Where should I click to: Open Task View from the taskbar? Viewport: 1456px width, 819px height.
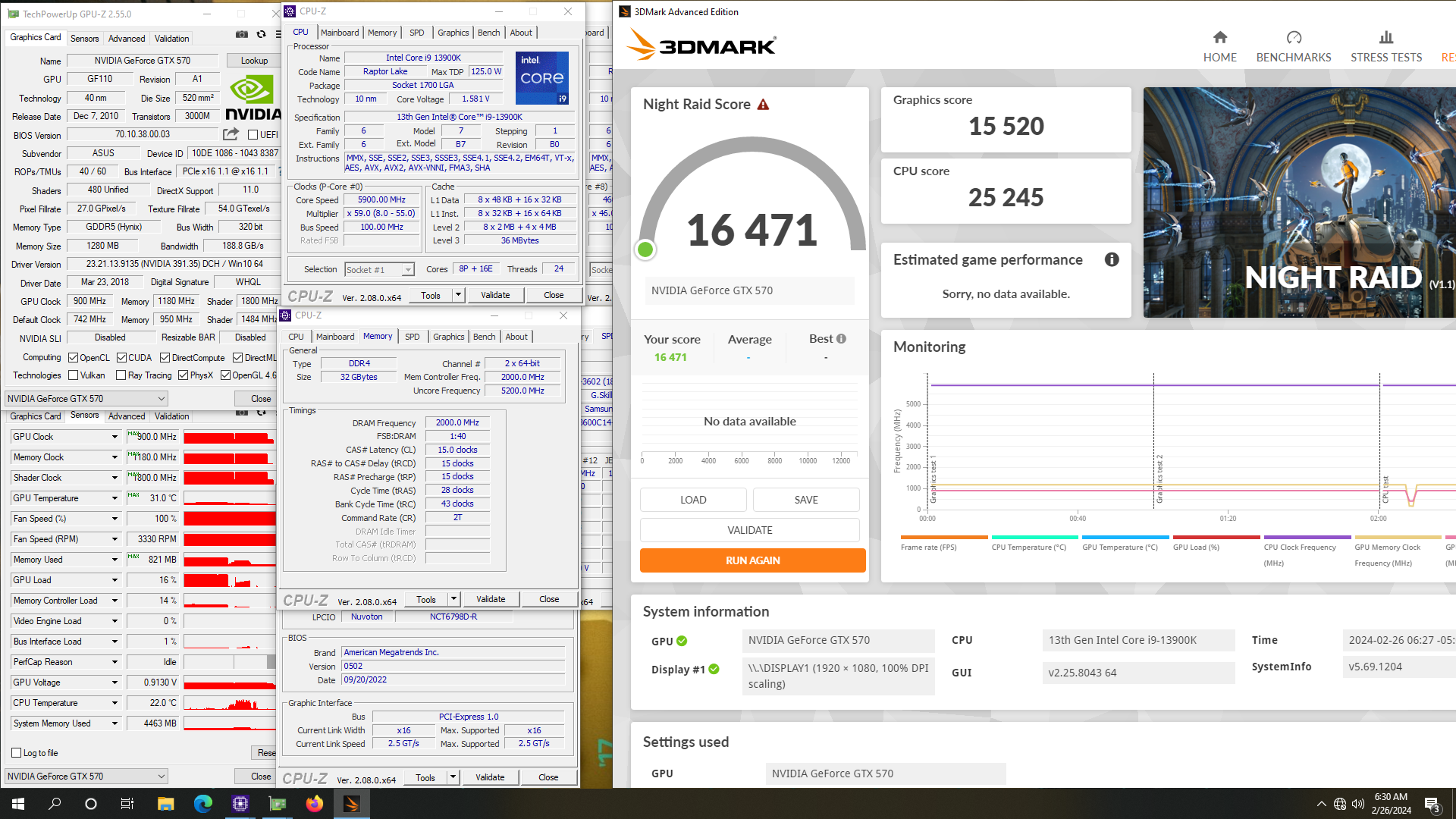pos(127,804)
